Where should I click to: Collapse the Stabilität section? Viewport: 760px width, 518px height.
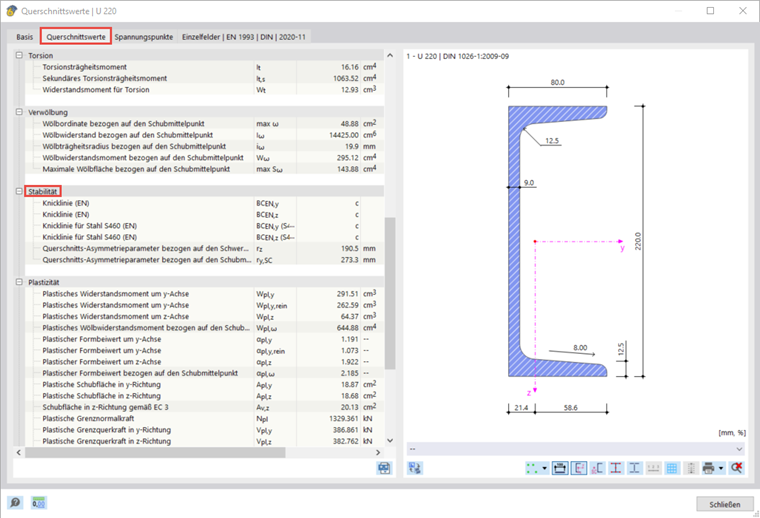tap(19, 191)
